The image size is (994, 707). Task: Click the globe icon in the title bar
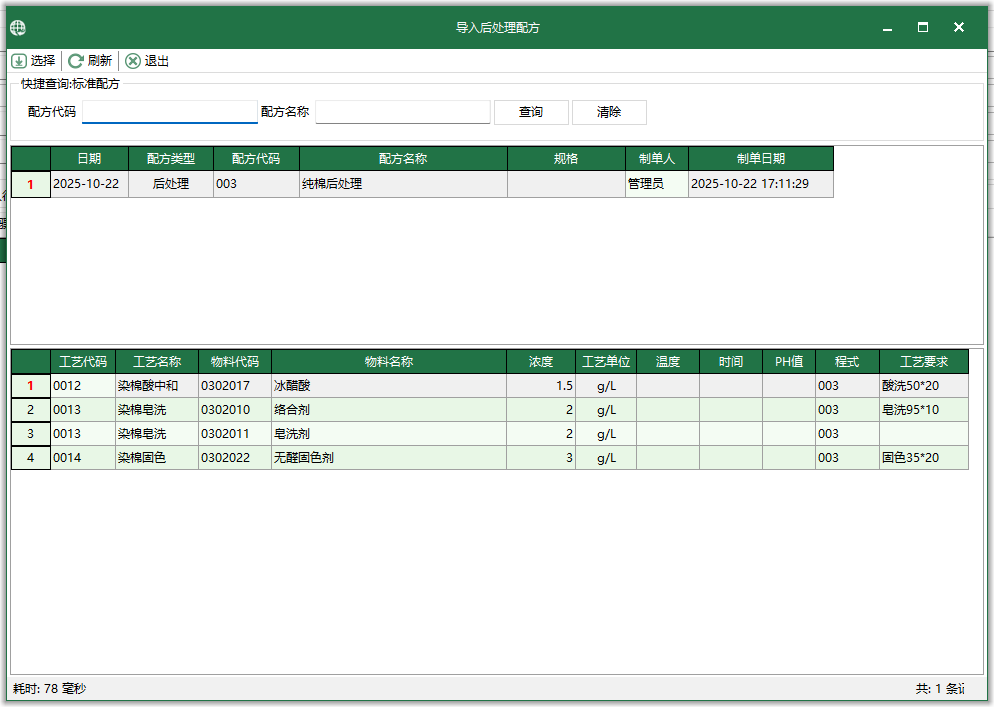17,28
